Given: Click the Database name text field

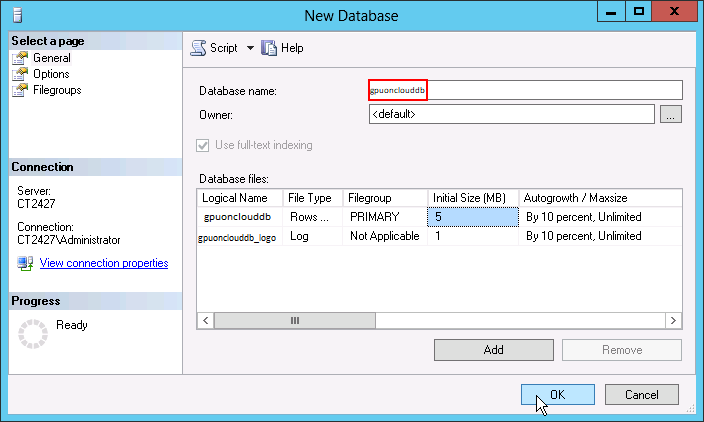Looking at the screenshot, I should 525,90.
